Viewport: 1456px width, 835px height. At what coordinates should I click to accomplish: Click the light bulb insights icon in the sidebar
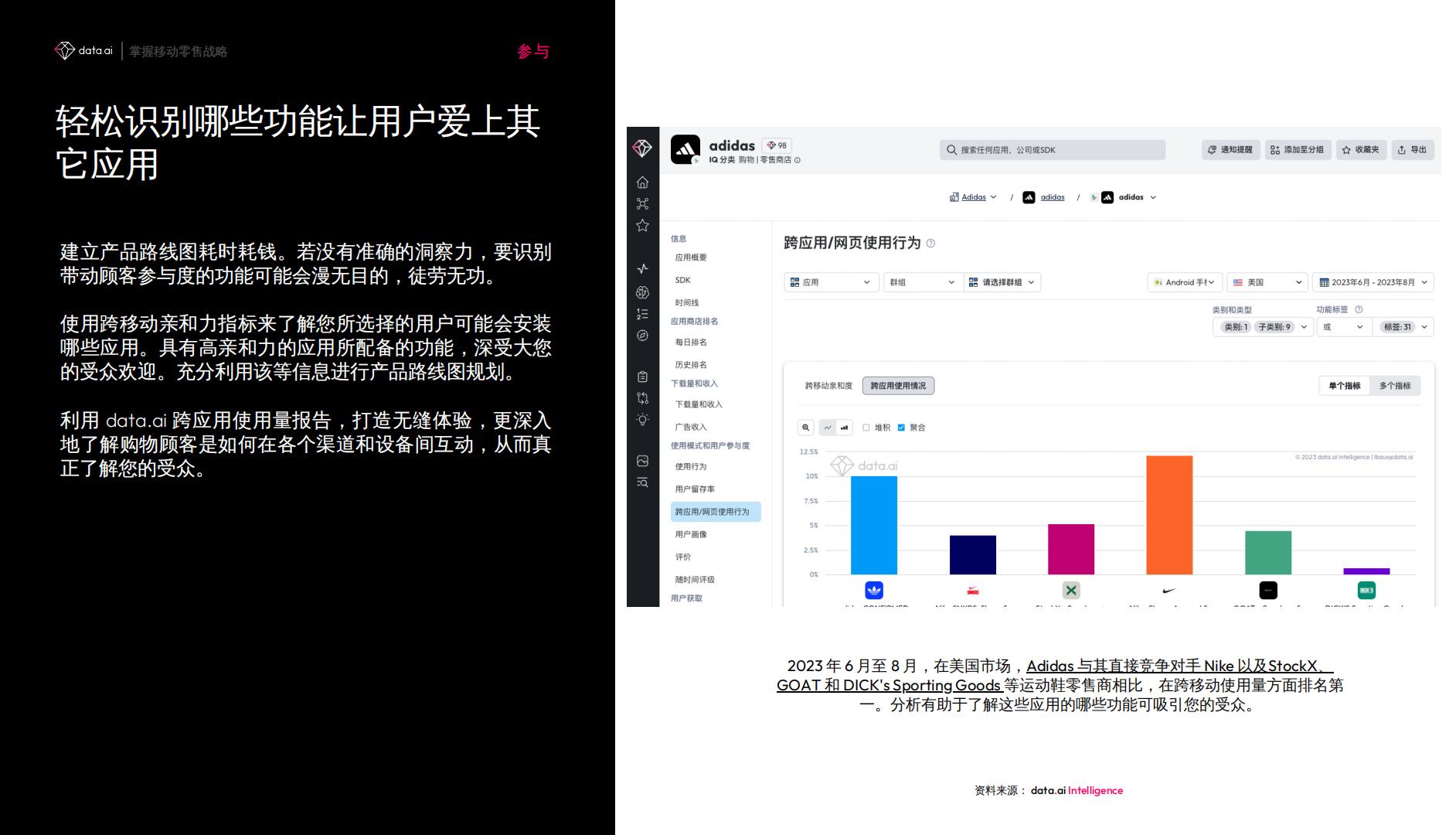(x=642, y=420)
